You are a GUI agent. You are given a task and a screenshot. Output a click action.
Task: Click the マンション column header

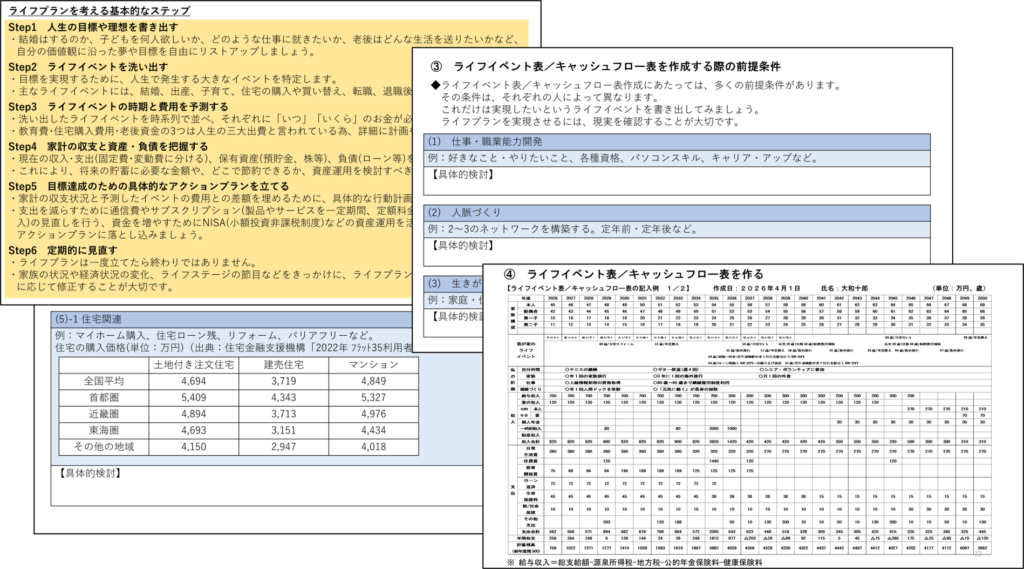pyautogui.click(x=374, y=365)
